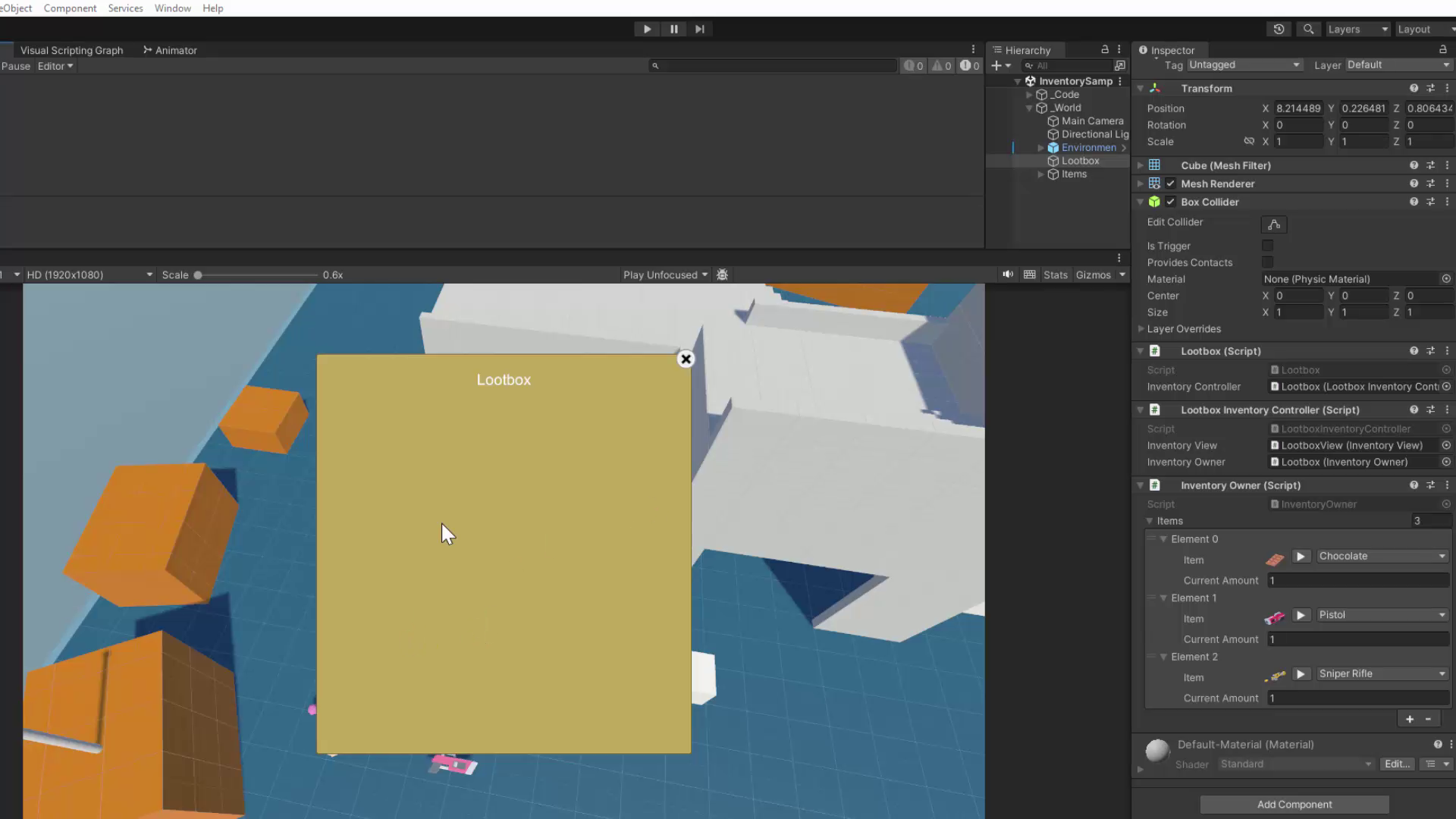
Task: Enable the Is Trigger checkbox
Action: pyautogui.click(x=1268, y=246)
